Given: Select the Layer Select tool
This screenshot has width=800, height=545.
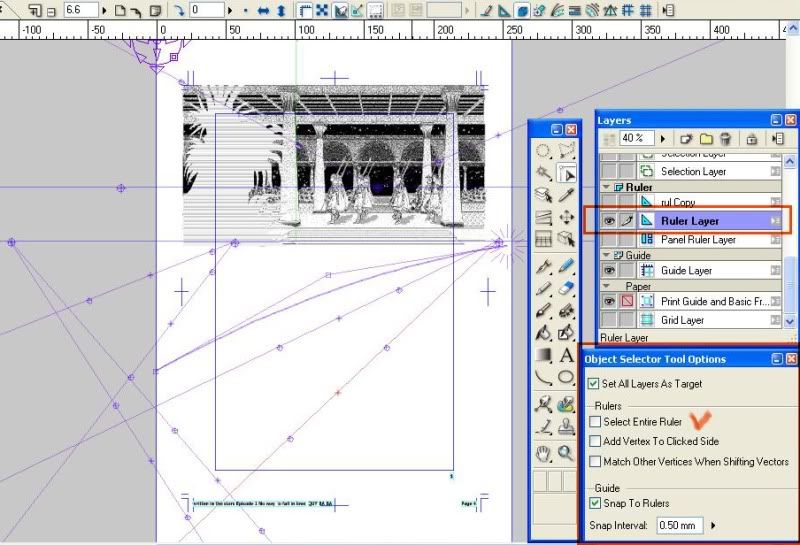Looking at the screenshot, I should pyautogui.click(x=543, y=195).
